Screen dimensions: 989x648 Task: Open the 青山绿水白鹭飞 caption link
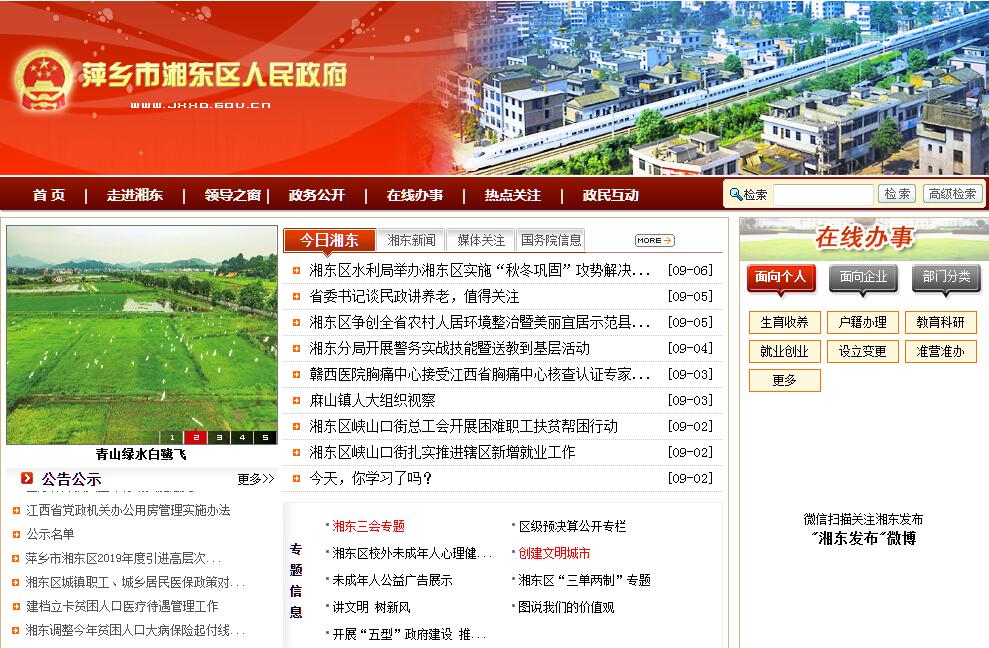[141, 454]
